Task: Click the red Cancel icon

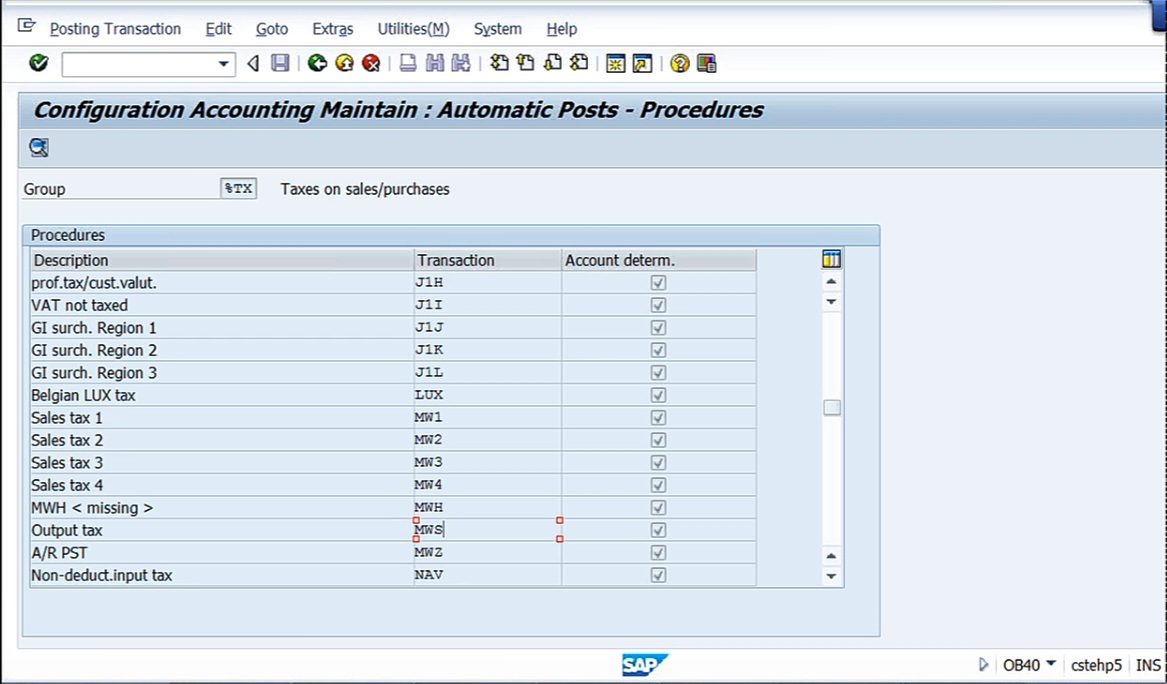Action: [371, 63]
